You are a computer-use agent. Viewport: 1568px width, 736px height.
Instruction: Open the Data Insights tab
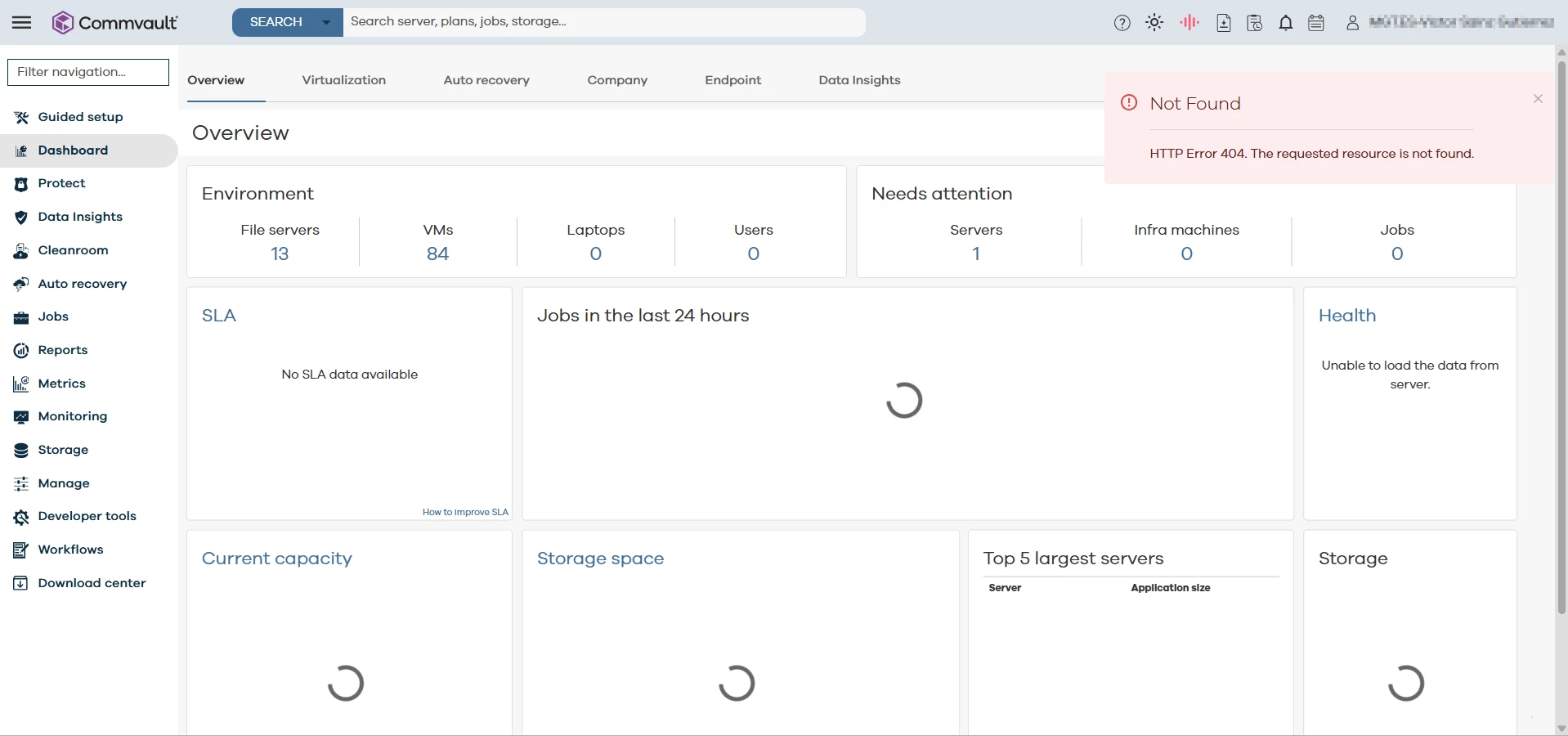(859, 80)
